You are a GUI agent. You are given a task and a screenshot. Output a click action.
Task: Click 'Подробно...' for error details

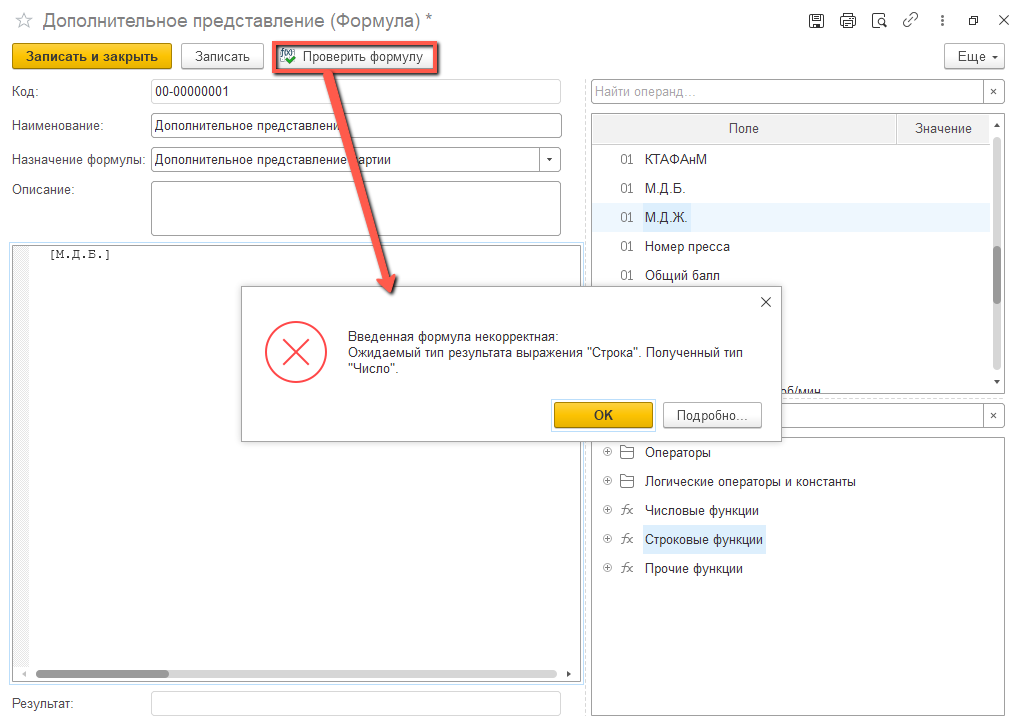pyautogui.click(x=712, y=415)
